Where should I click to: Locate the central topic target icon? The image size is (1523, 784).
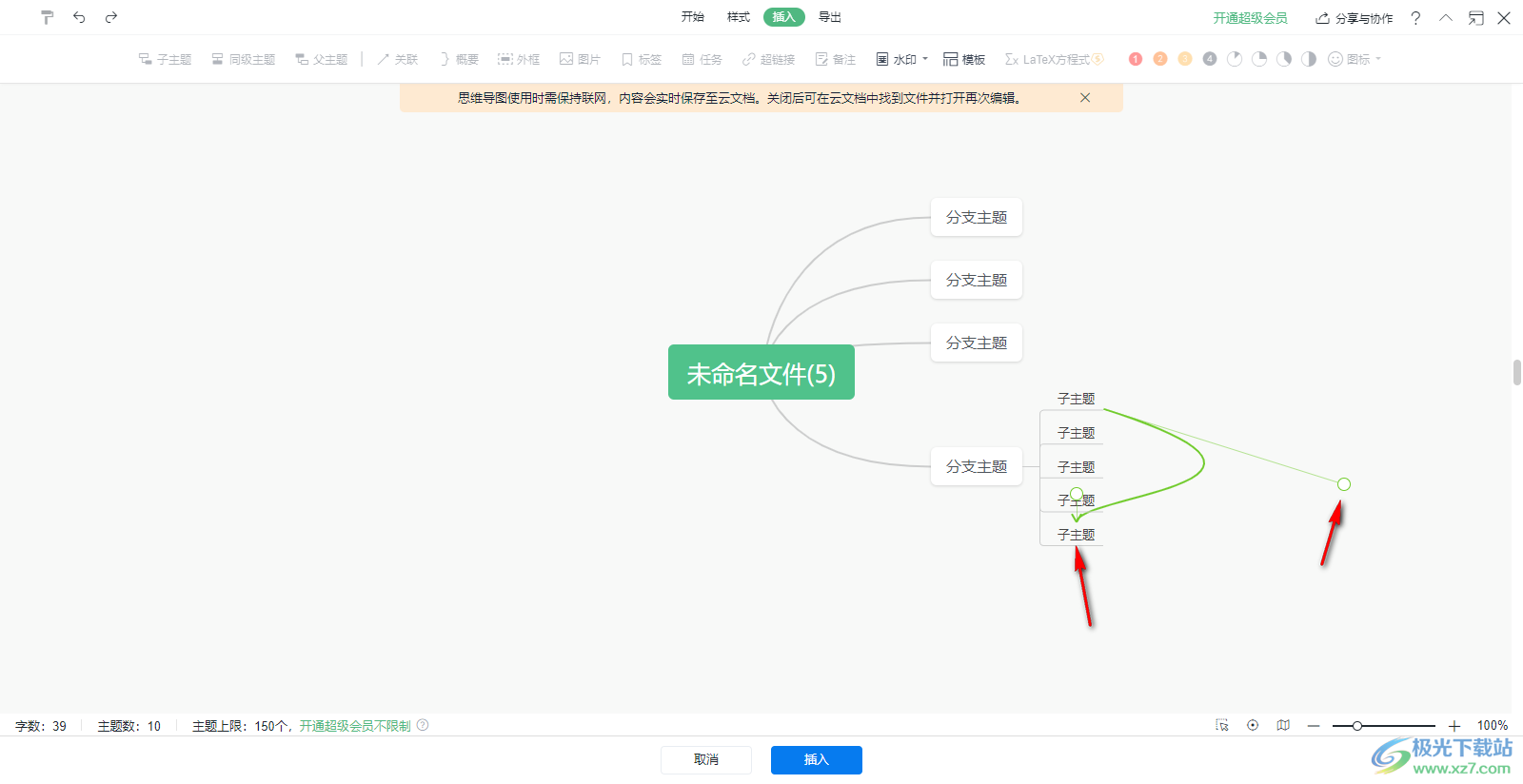coord(1253,725)
